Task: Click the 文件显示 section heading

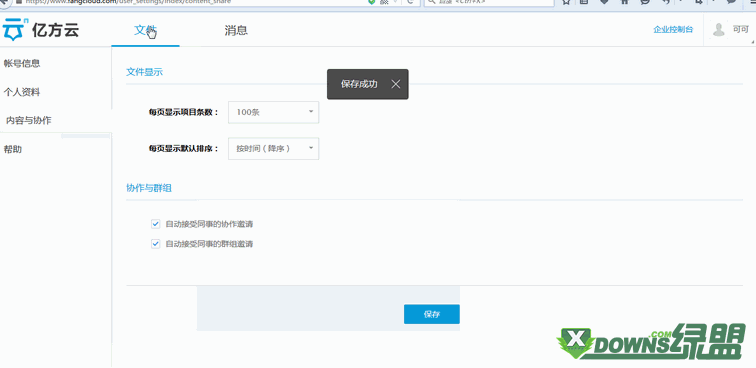Action: 145,72
